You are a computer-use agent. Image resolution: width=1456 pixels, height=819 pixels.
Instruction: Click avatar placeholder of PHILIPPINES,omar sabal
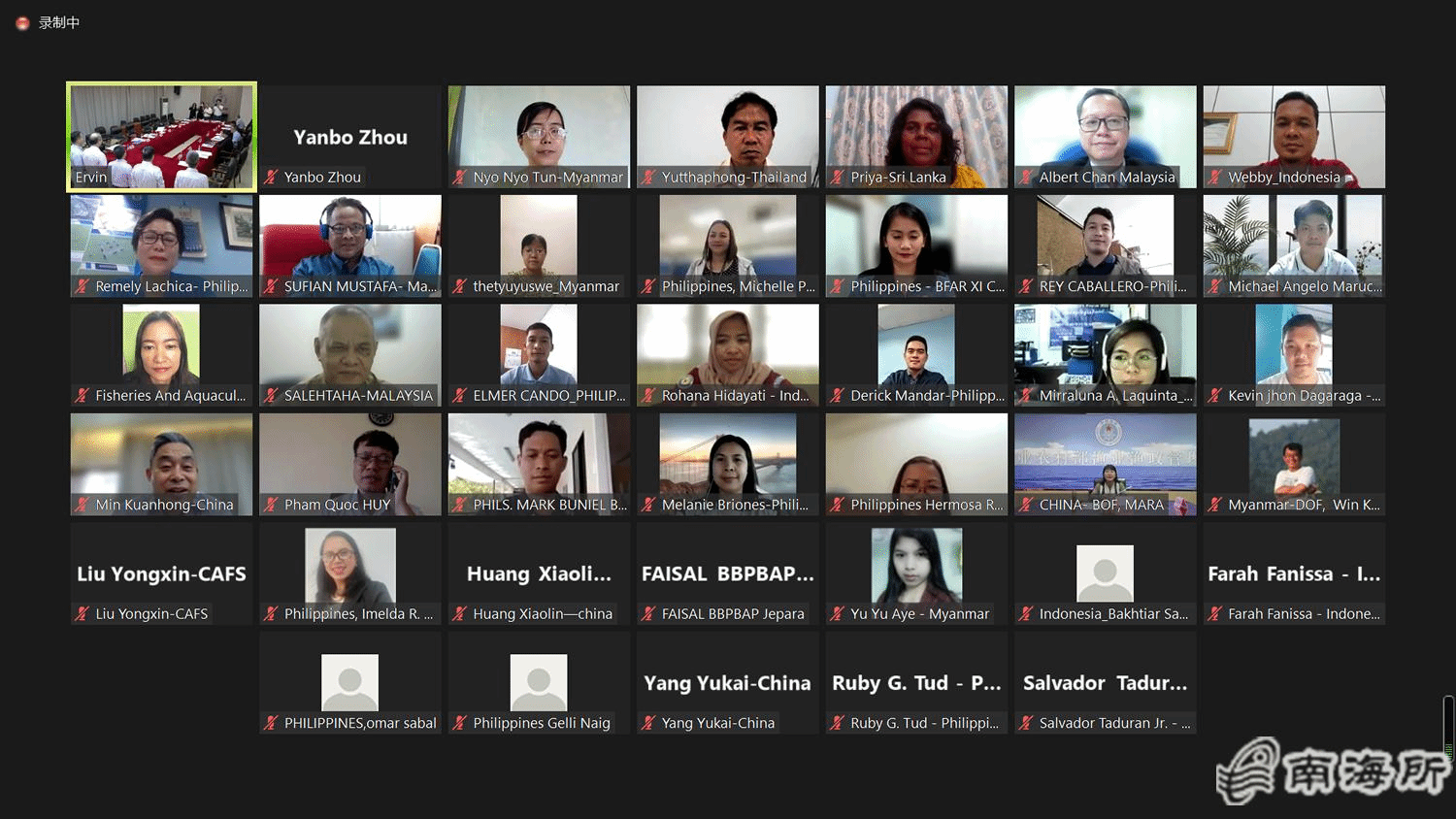(x=349, y=682)
